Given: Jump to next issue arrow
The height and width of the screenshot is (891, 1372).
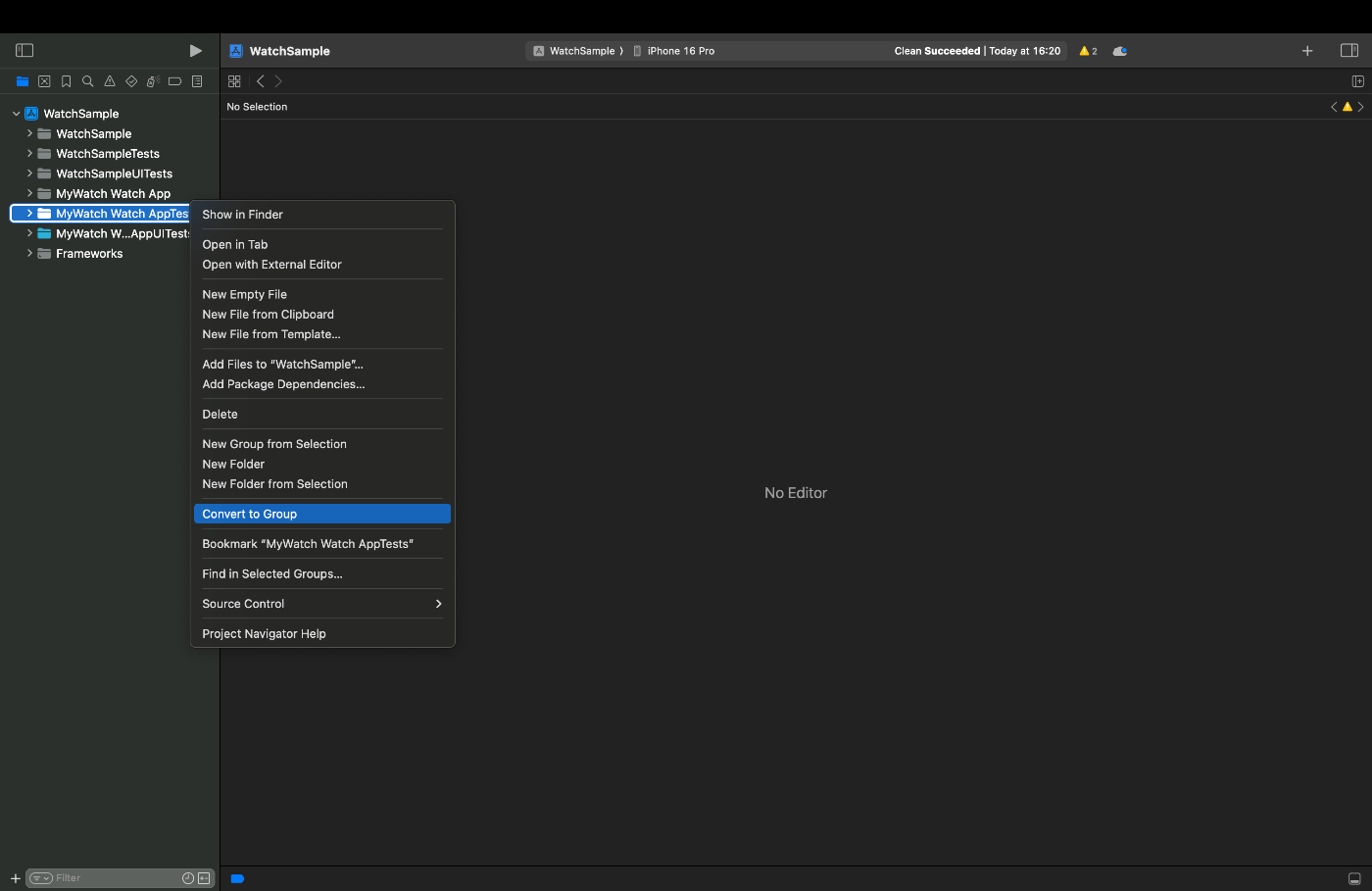Looking at the screenshot, I should [x=1360, y=107].
